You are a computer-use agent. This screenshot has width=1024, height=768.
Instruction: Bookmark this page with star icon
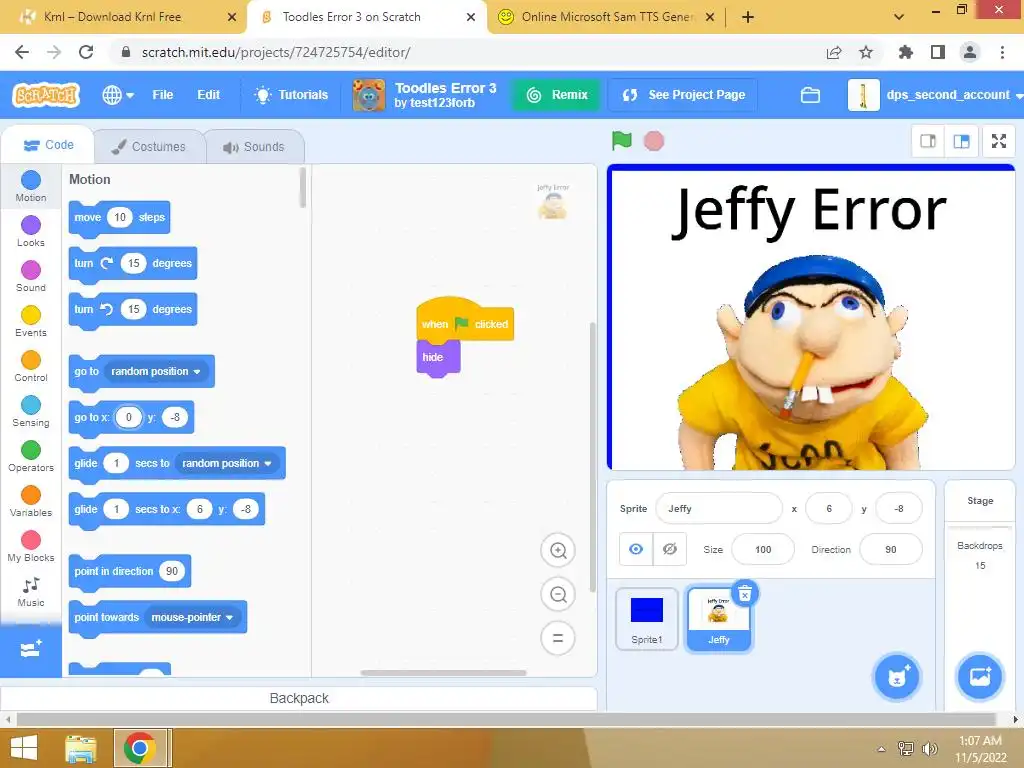866,52
